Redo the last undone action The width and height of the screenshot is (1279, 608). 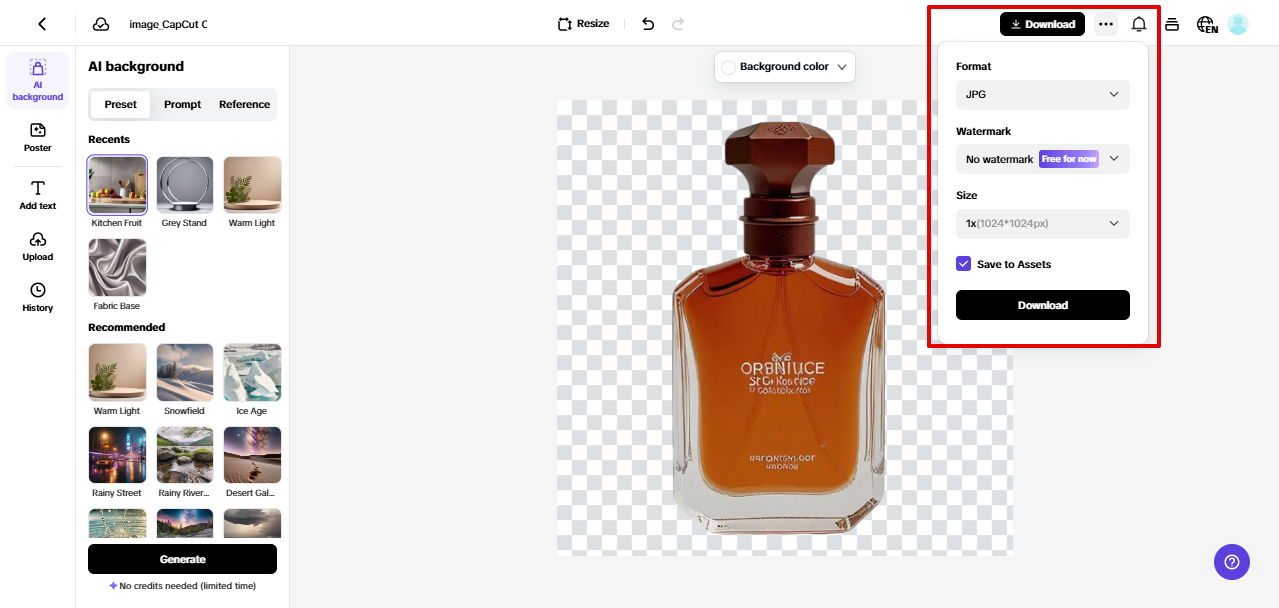pos(678,24)
